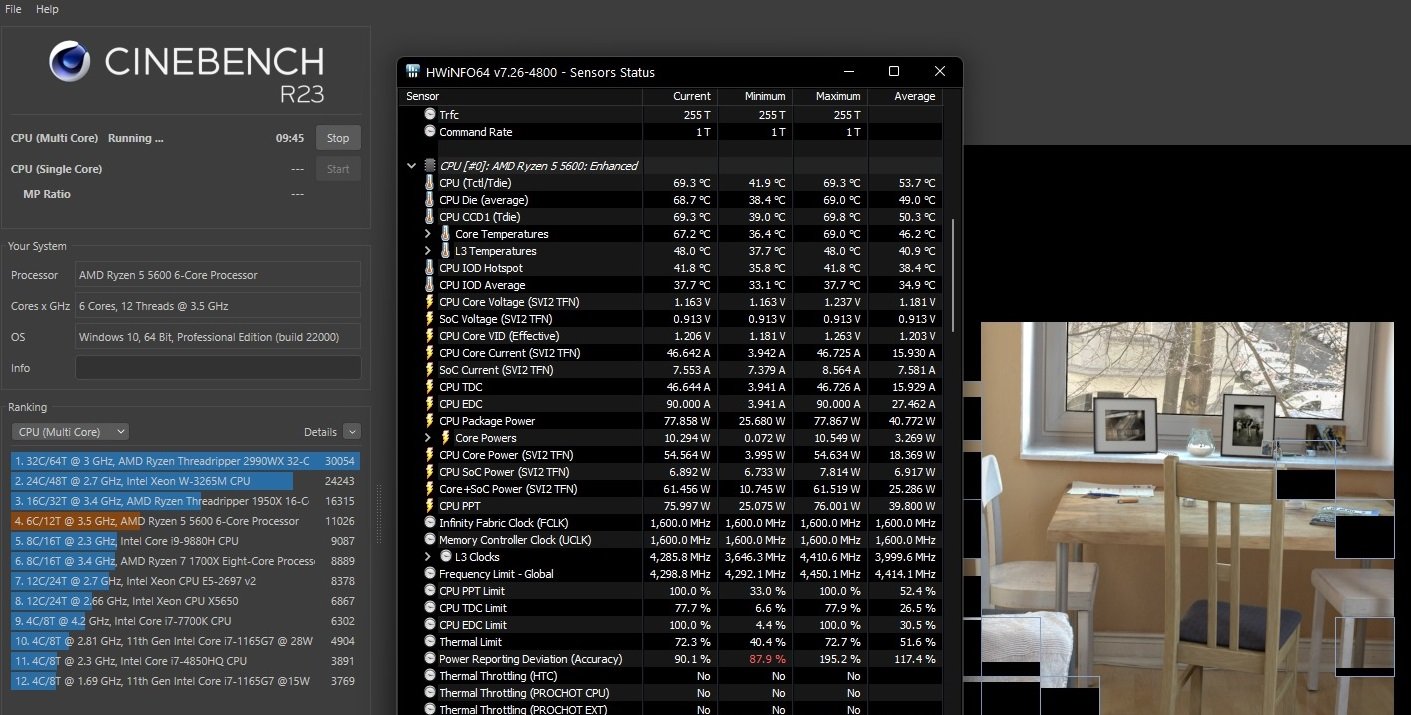Viewport: 1411px width, 715px height.
Task: Click the rendered kitchen scene preview
Action: click(x=1187, y=518)
